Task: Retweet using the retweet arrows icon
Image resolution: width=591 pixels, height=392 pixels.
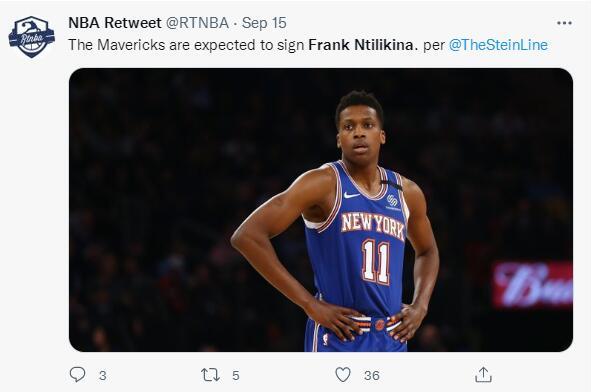Action: (x=210, y=375)
